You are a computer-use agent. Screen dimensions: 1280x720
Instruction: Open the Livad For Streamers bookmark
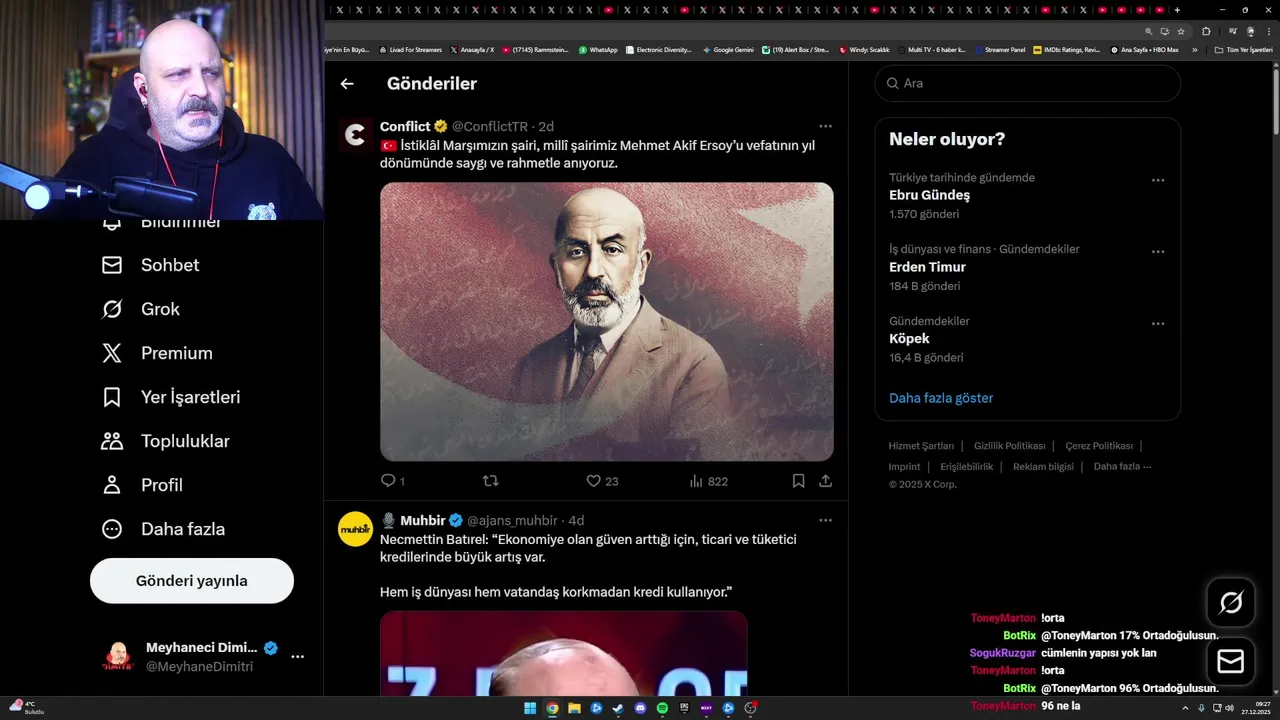(x=410, y=49)
